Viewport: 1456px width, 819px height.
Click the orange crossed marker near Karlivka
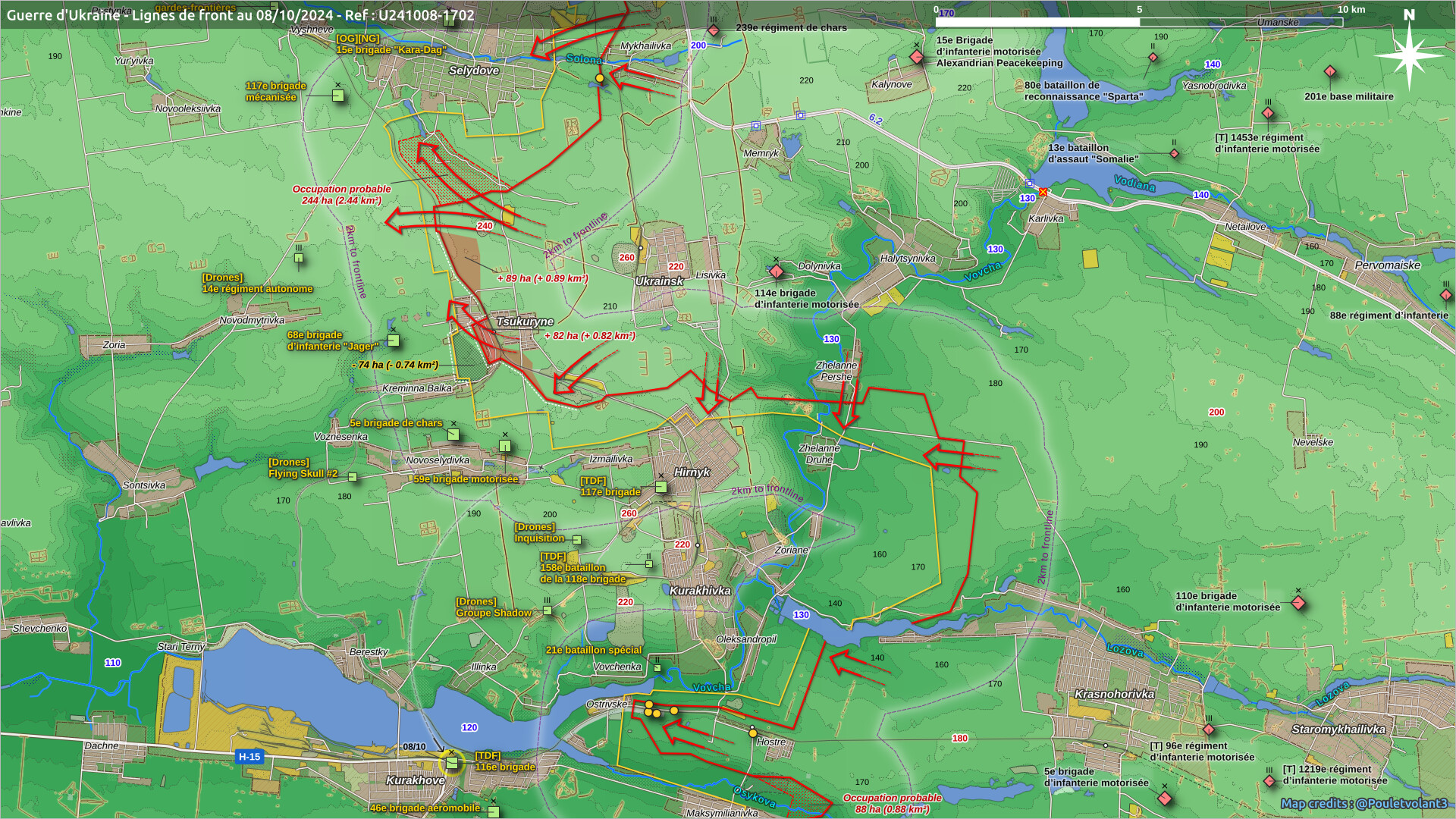[1043, 192]
